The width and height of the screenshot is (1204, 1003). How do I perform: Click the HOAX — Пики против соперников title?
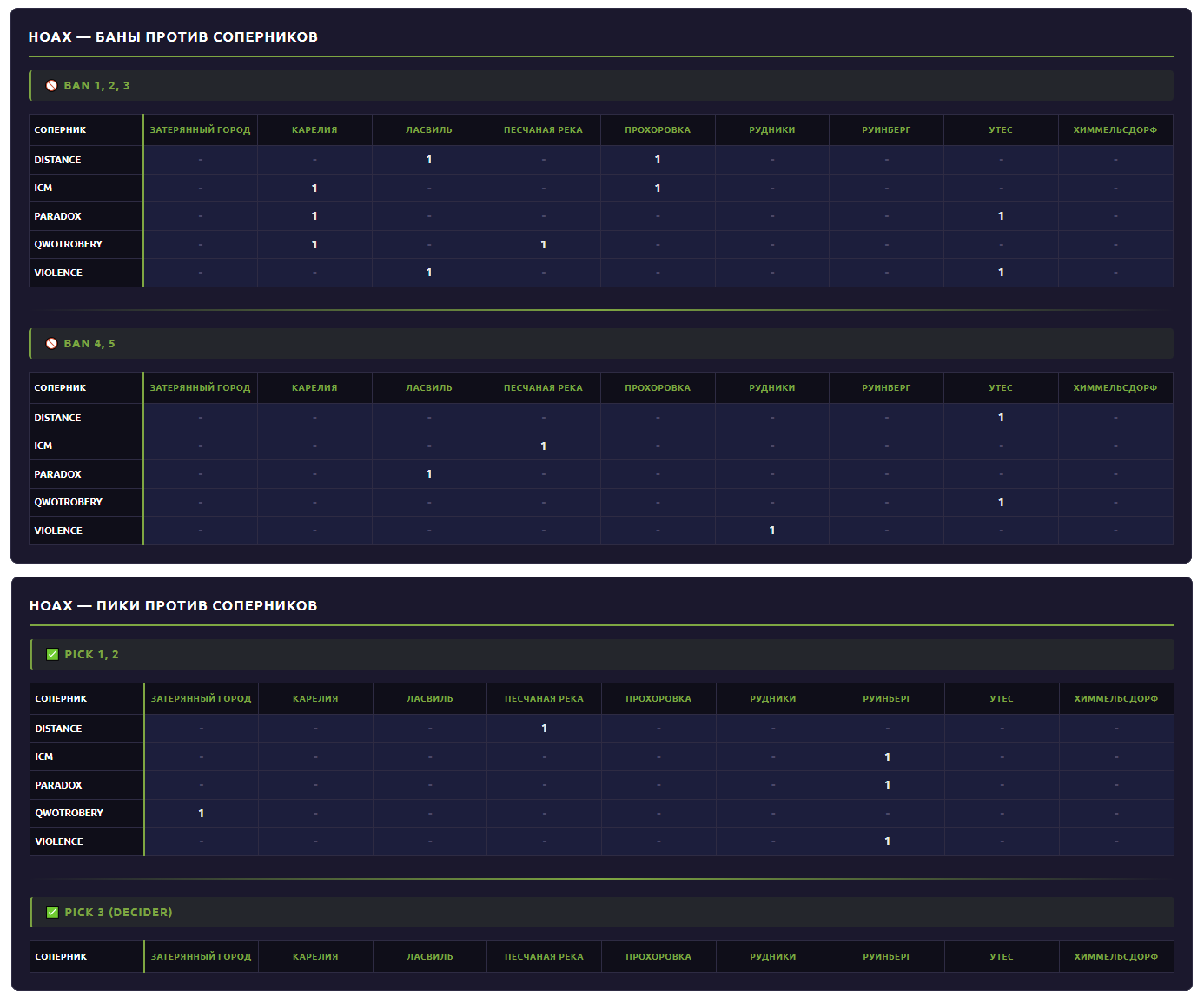tap(174, 606)
